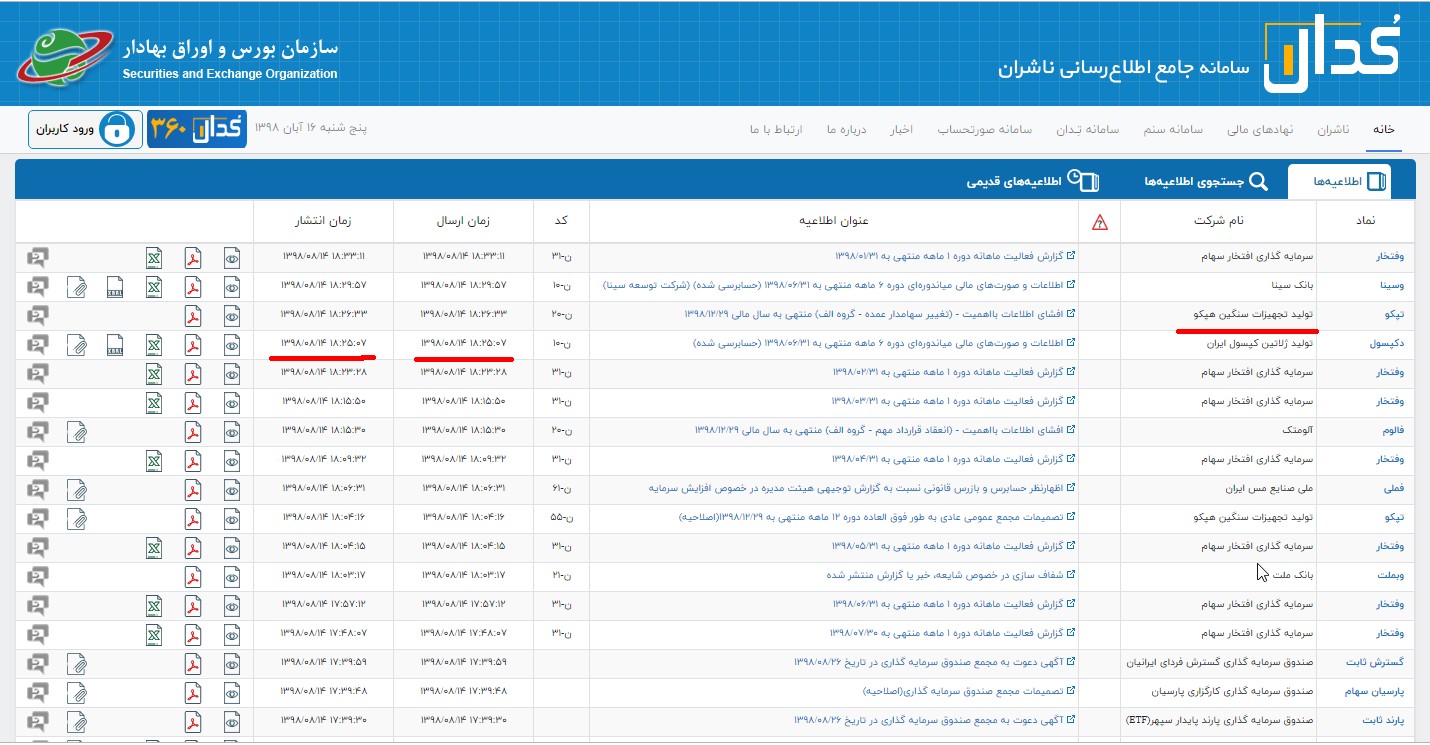This screenshot has width=1430, height=745.
Task: Open the فملی symbol link
Action: point(1392,490)
